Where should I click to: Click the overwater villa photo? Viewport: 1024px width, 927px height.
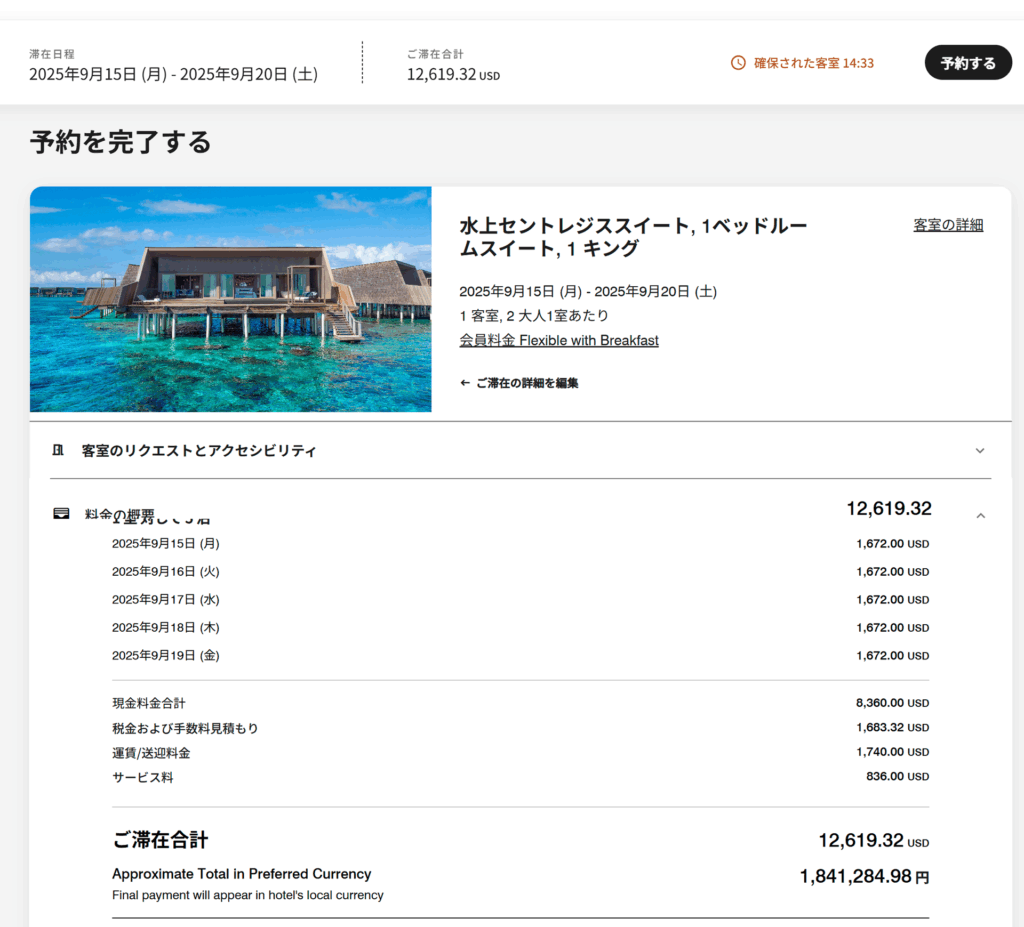230,299
